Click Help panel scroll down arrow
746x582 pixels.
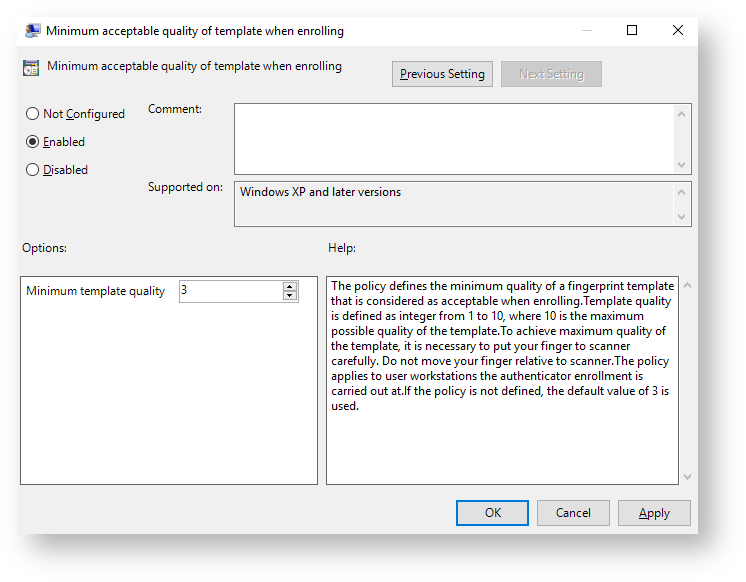coord(686,477)
